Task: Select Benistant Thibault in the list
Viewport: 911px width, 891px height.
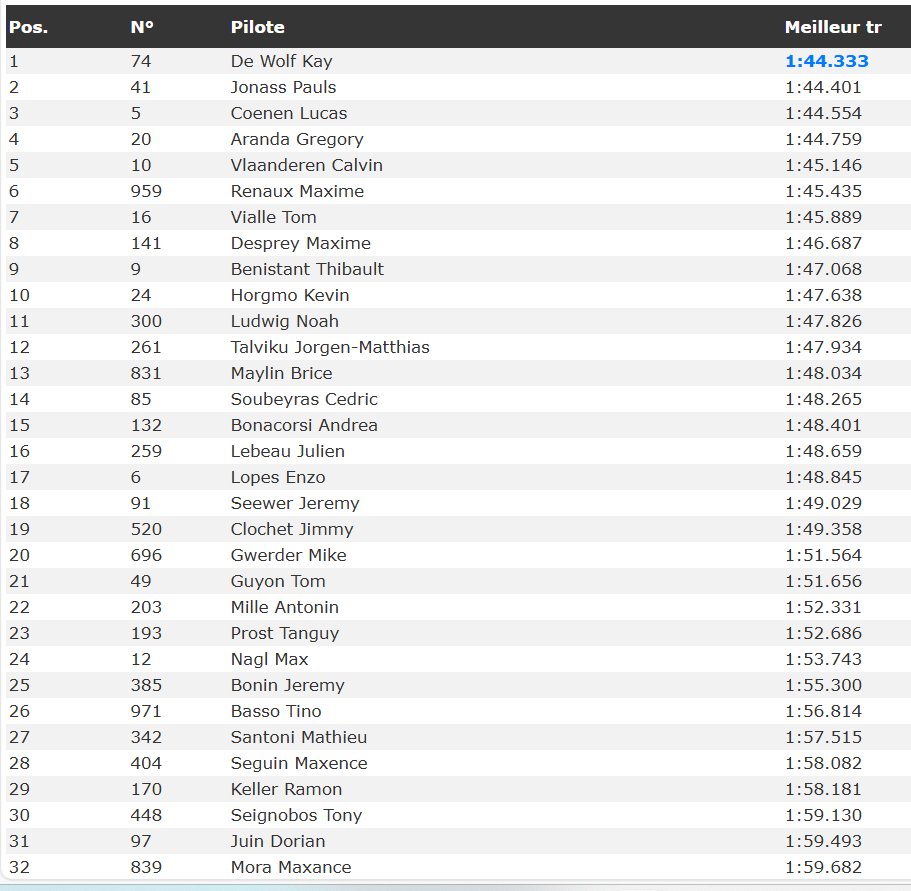Action: coord(307,269)
